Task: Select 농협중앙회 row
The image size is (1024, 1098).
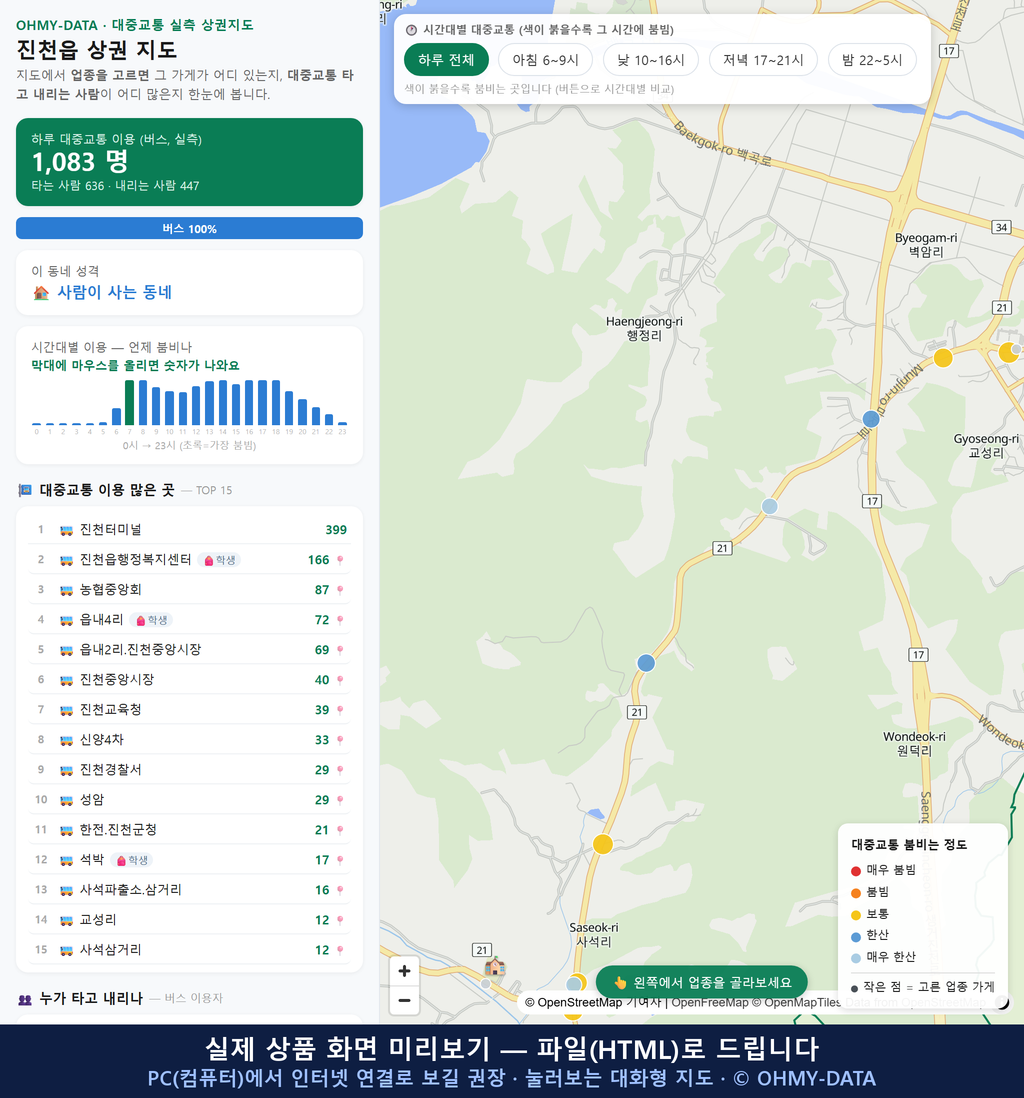Action: (x=189, y=590)
